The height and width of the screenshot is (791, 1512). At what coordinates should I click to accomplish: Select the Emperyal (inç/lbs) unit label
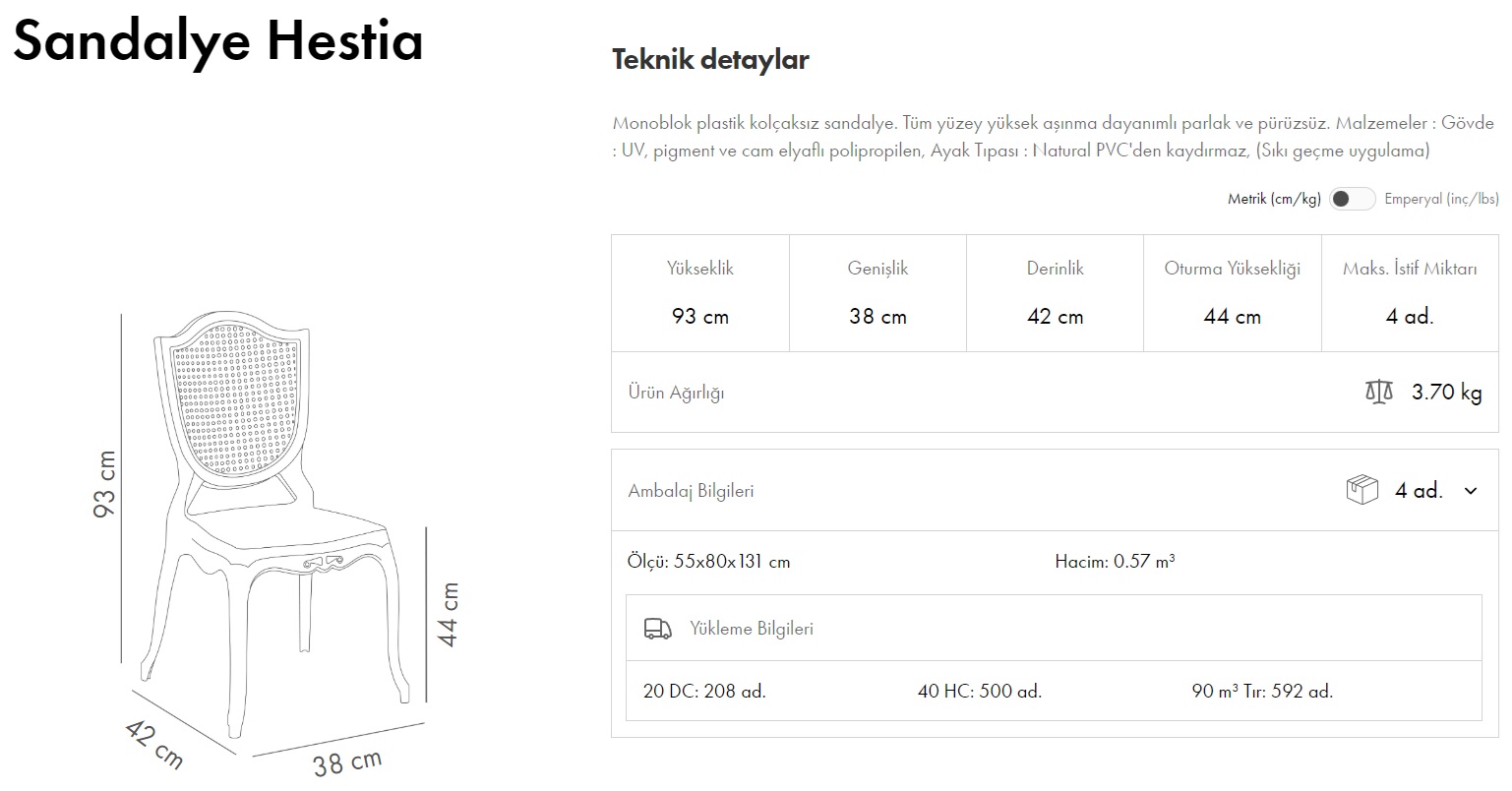pyautogui.click(x=1440, y=199)
